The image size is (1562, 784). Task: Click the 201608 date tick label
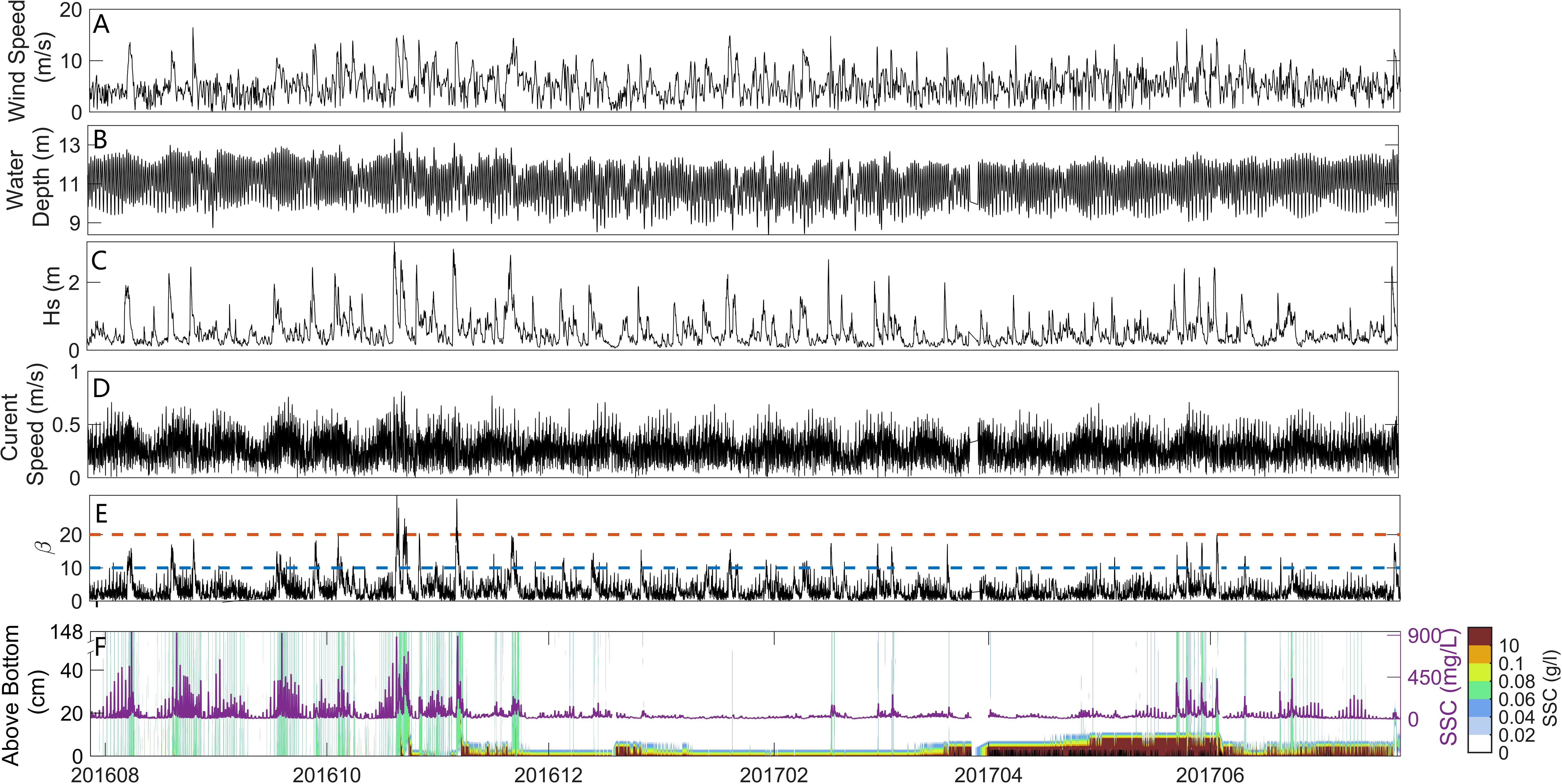click(x=106, y=775)
